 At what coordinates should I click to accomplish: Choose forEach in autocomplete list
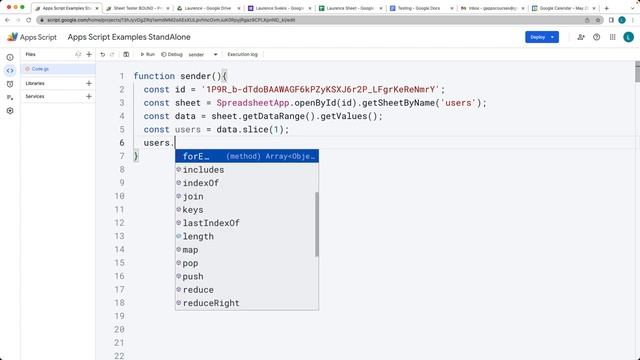tap(247, 156)
